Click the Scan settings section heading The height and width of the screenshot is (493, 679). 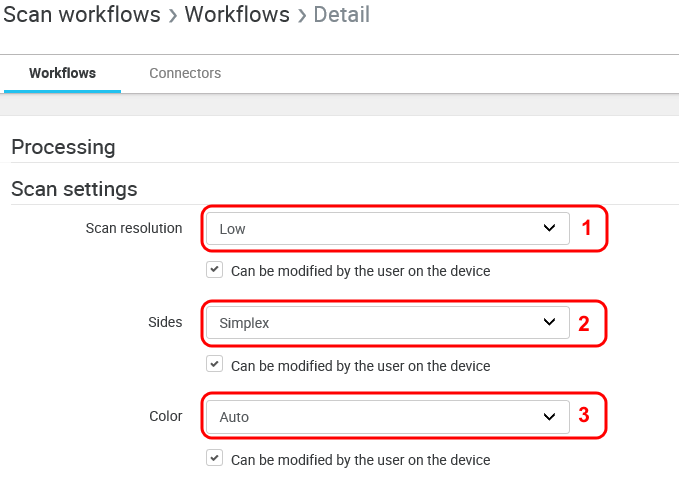pos(74,188)
